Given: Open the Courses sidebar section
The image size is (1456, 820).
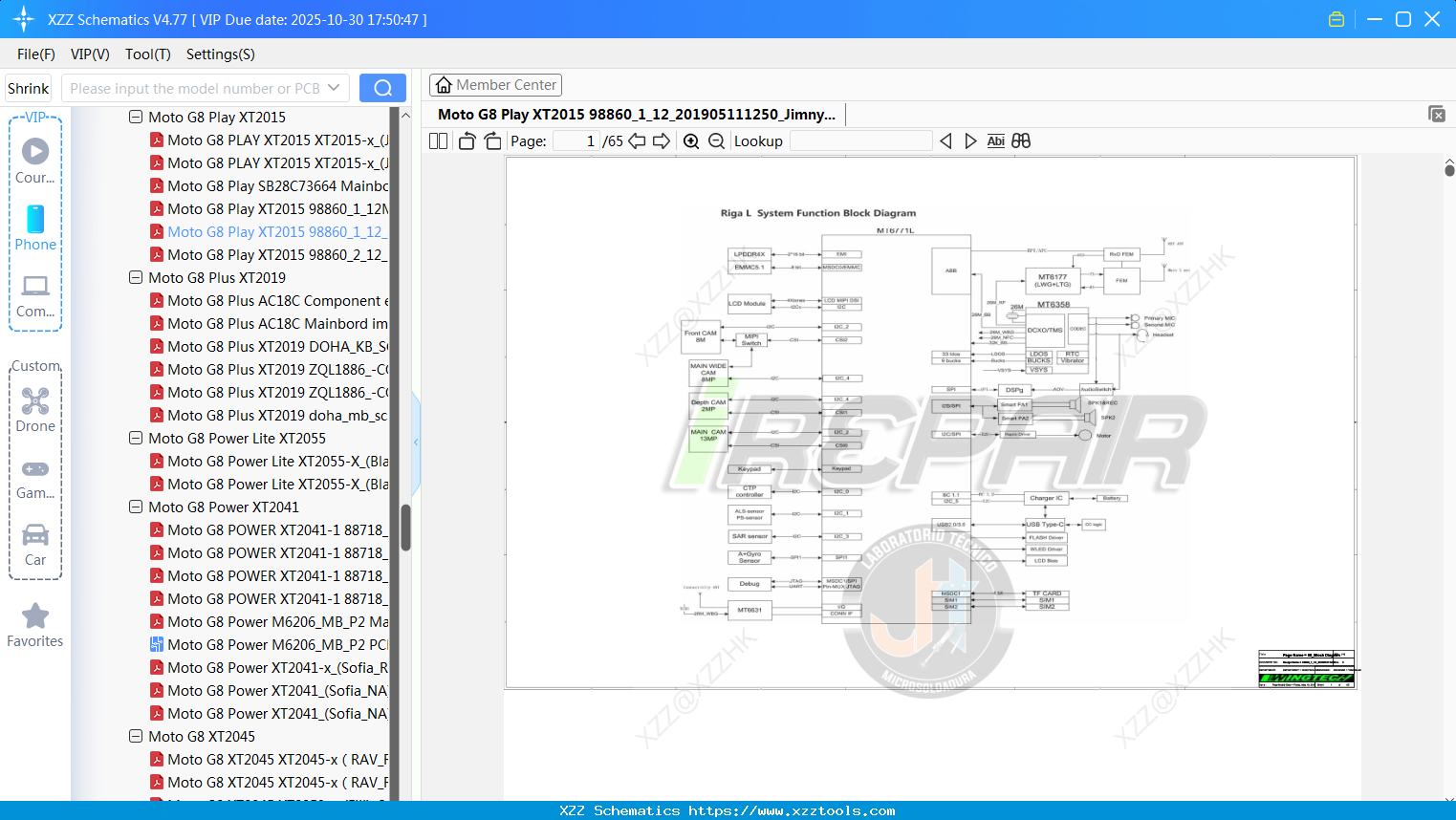Looking at the screenshot, I should [35, 161].
